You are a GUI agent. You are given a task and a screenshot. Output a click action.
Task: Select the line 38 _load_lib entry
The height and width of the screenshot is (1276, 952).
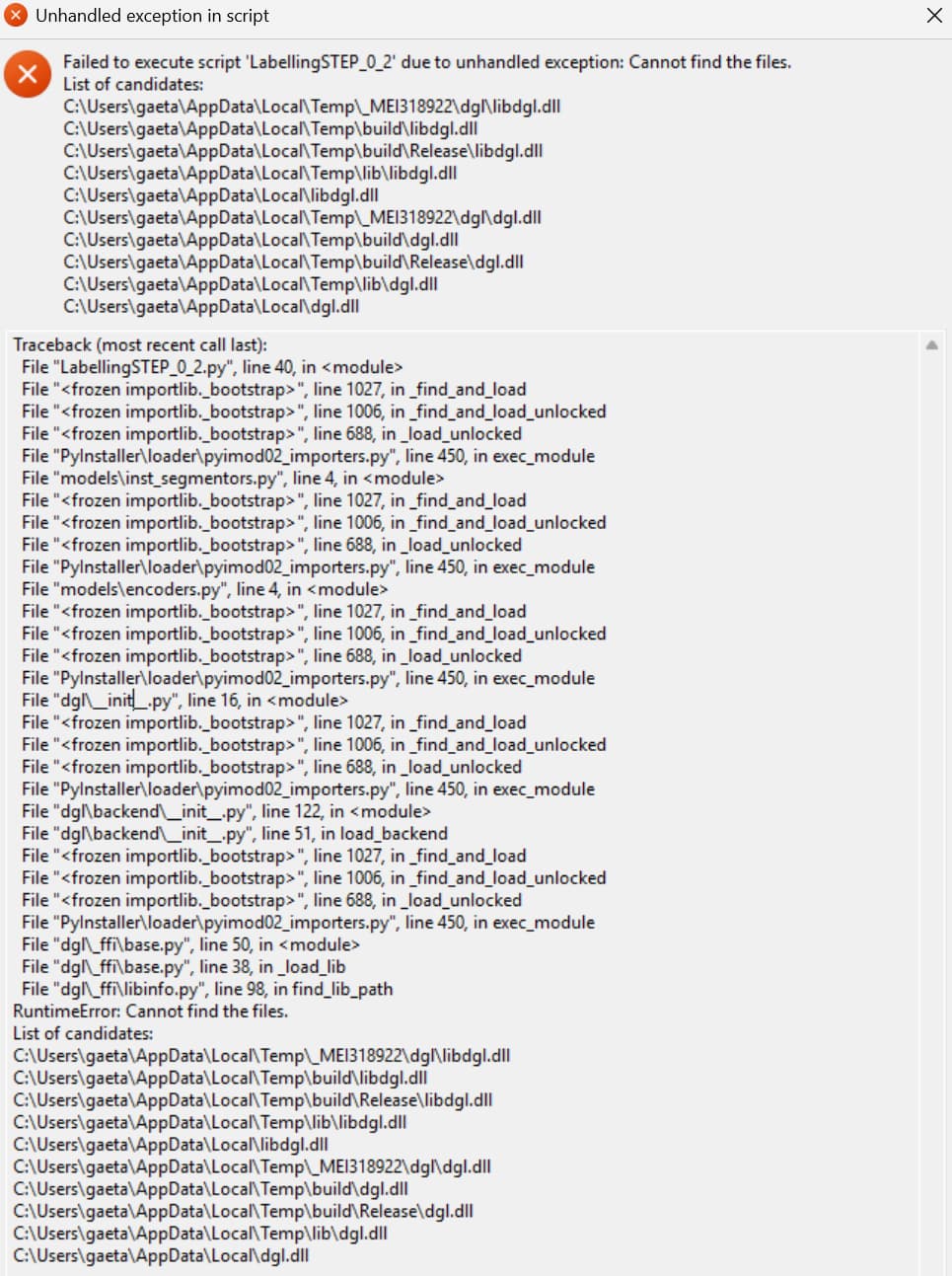(x=183, y=967)
